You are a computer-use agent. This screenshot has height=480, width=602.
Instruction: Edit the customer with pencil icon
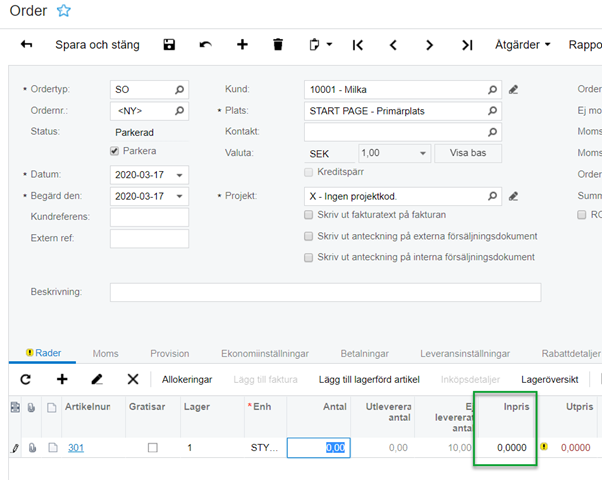[514, 89]
